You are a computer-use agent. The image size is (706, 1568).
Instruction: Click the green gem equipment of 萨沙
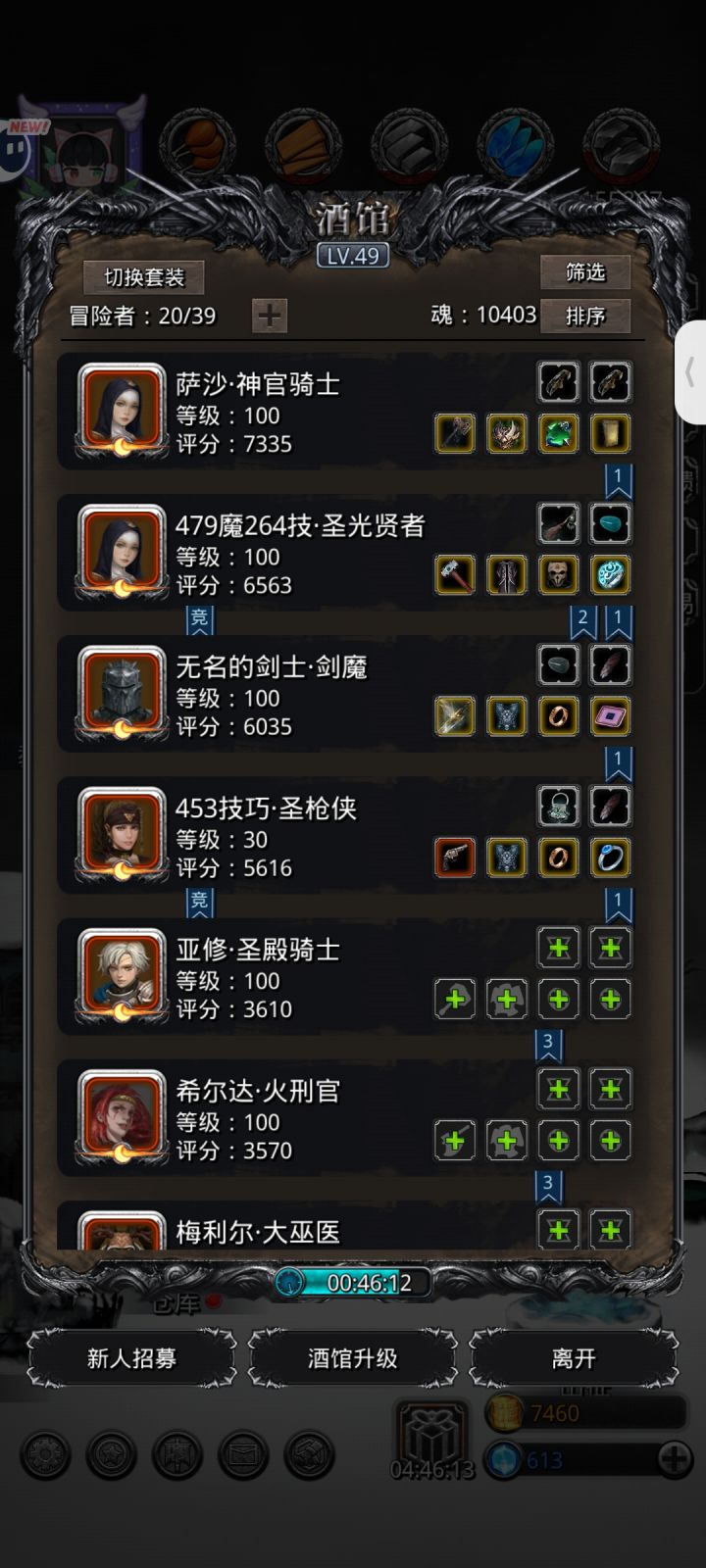(x=558, y=433)
